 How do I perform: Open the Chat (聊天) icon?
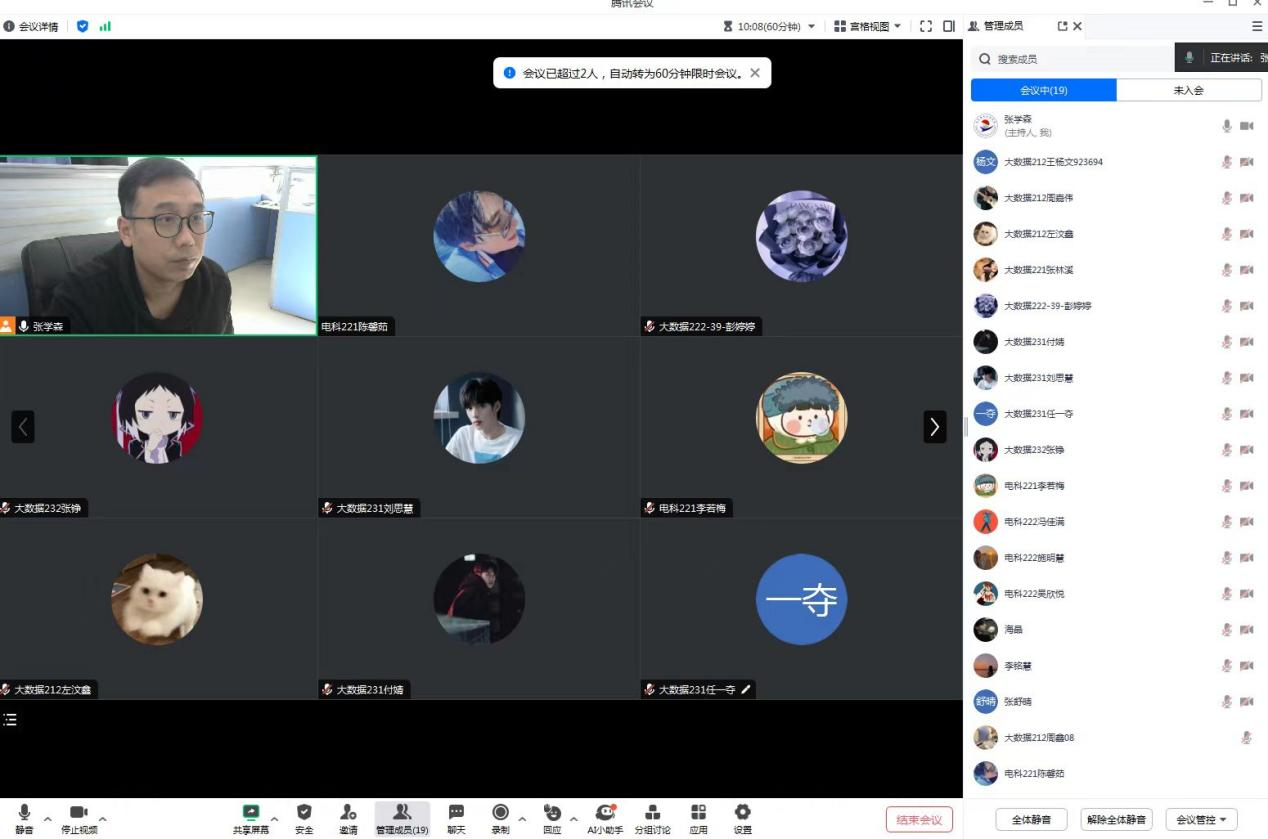456,813
